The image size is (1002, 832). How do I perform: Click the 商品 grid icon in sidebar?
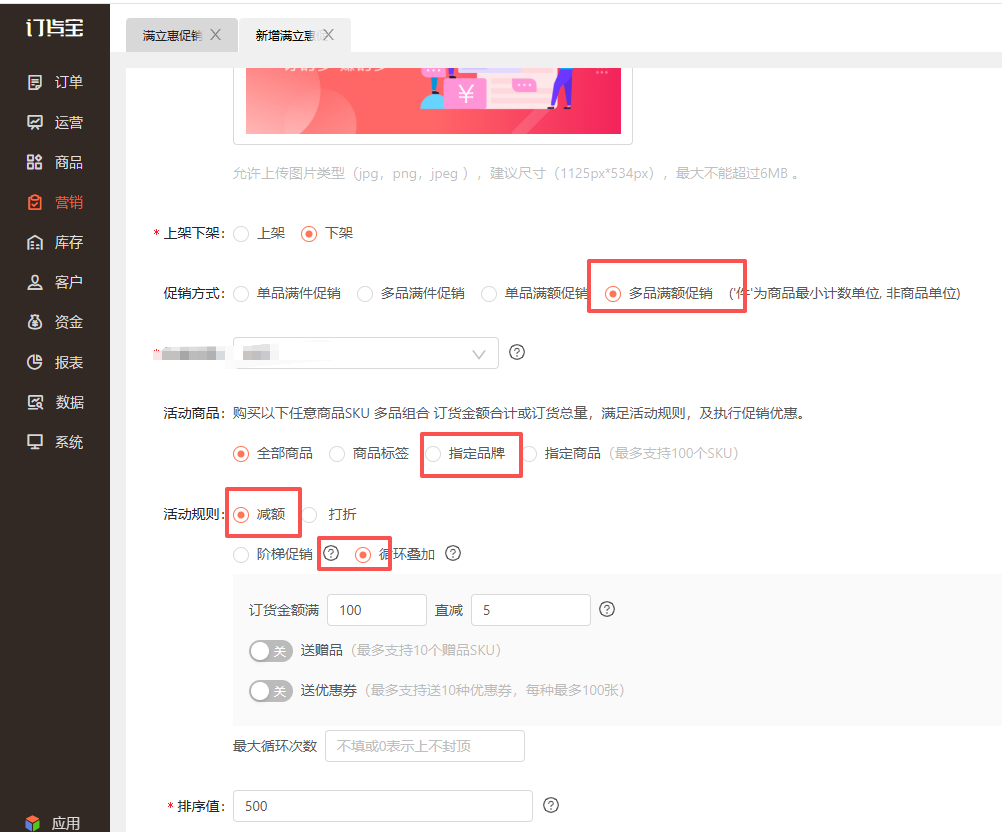click(35, 162)
